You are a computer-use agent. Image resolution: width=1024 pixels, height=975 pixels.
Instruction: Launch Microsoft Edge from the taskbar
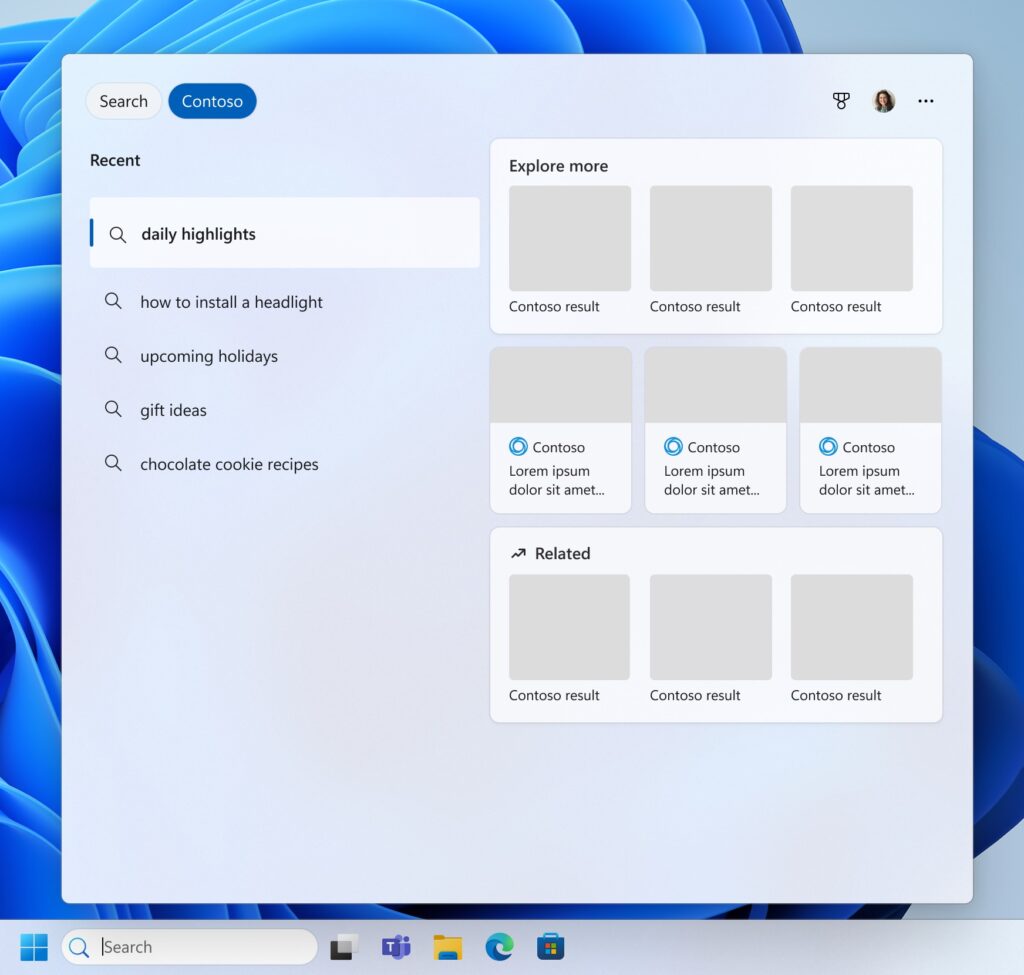499,946
